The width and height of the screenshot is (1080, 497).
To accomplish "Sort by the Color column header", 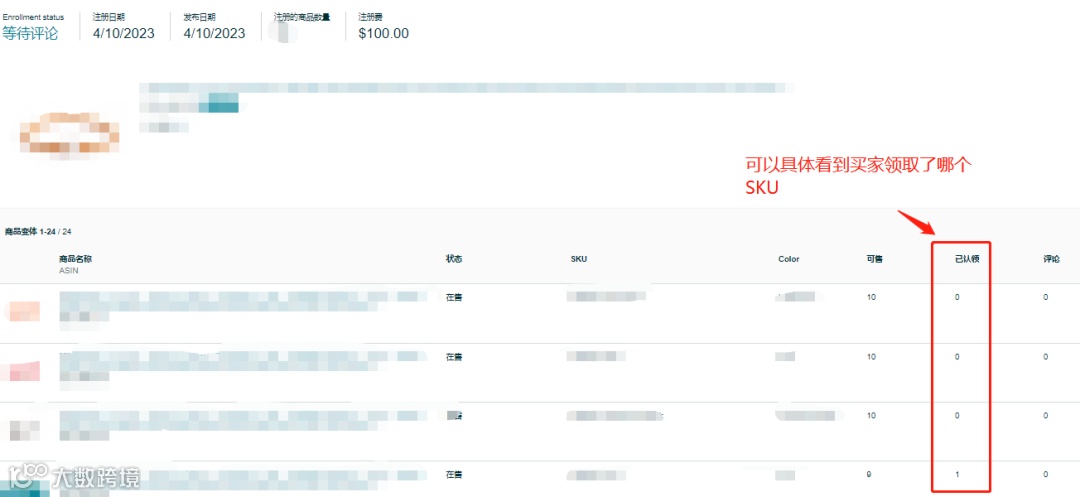I will tap(789, 260).
